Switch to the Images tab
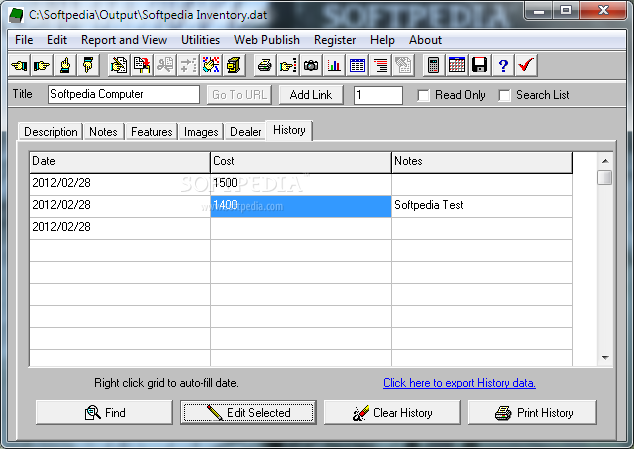Viewport: 634px width, 449px height. point(201,132)
